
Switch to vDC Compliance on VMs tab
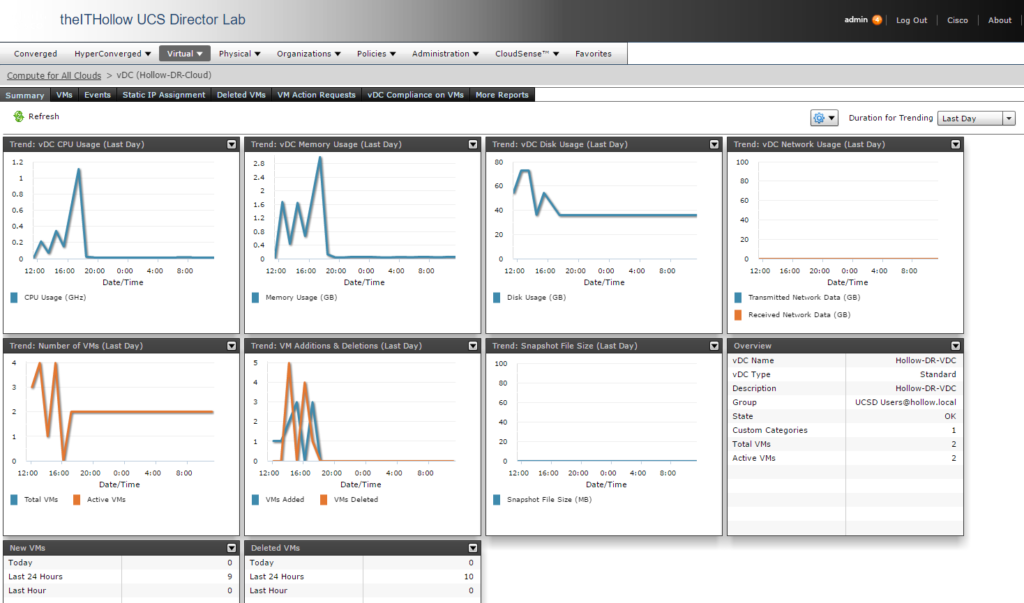[x=415, y=95]
